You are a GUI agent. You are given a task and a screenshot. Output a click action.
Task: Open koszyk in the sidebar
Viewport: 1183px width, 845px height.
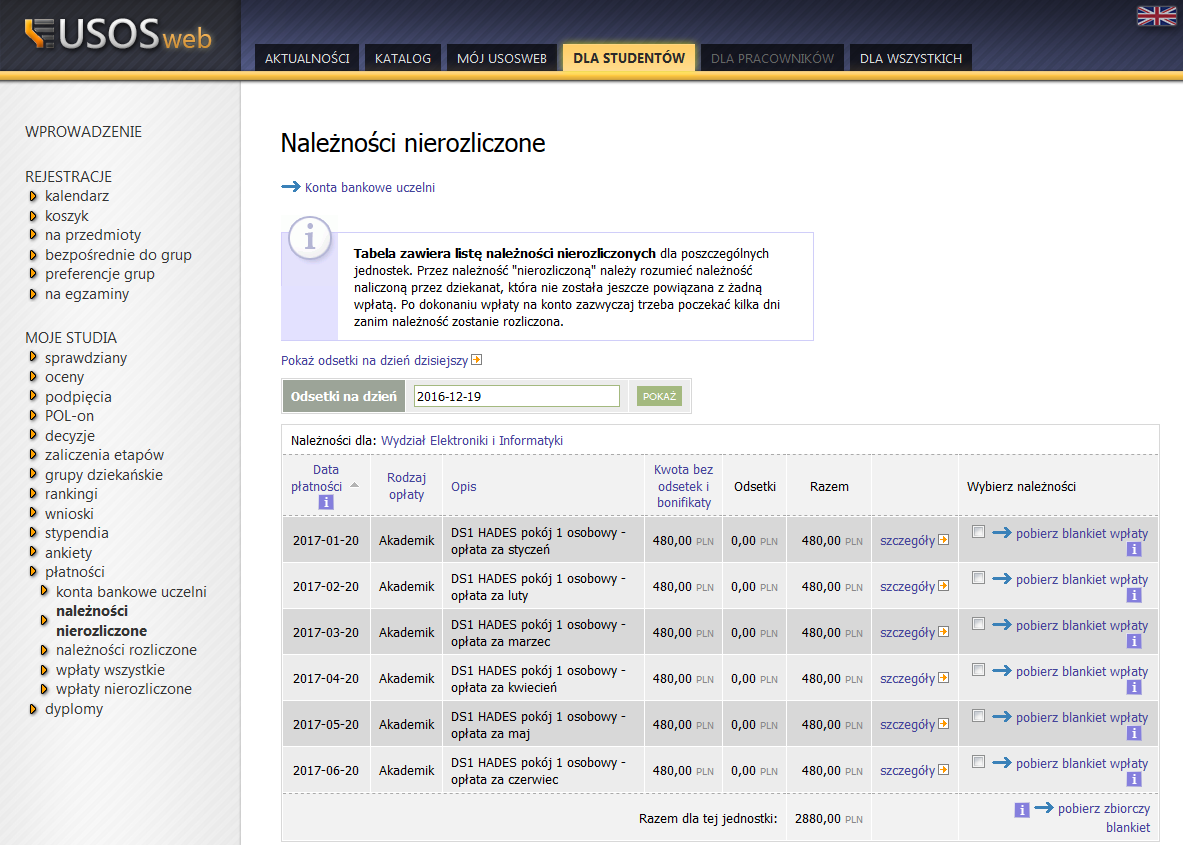coord(66,216)
